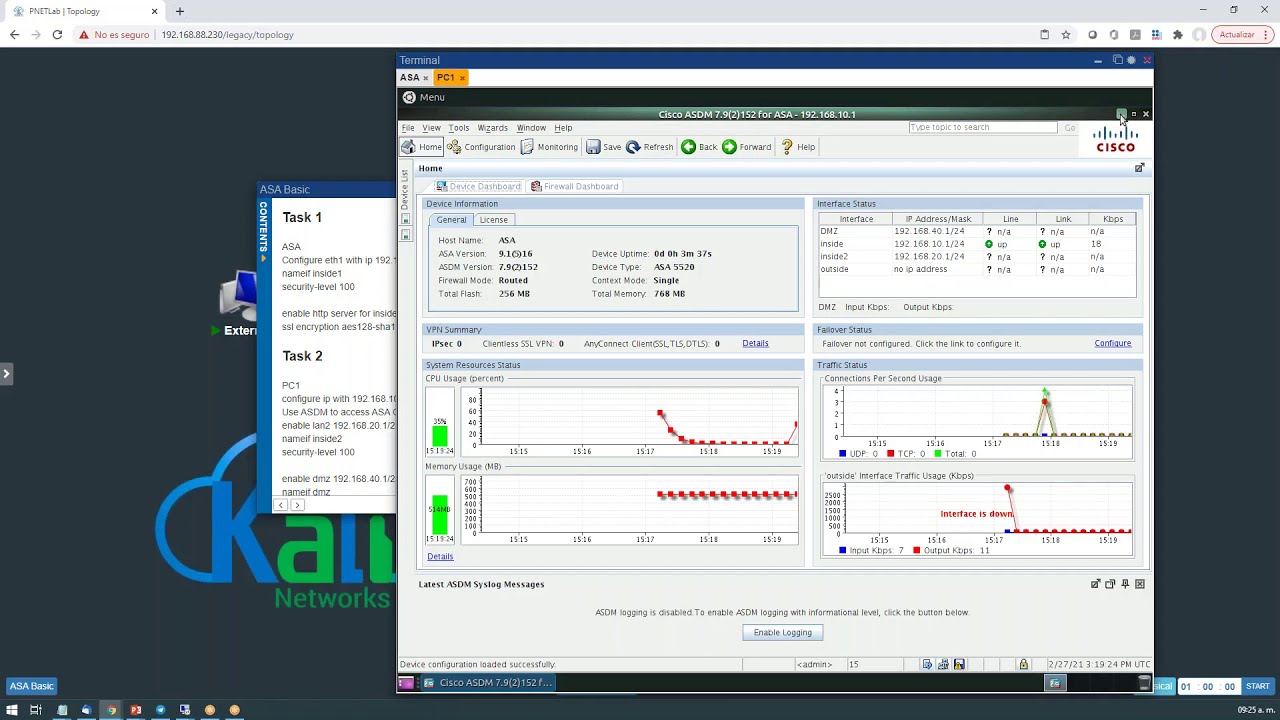
Task: Undock the Home panel with float icon
Action: pyautogui.click(x=1139, y=168)
